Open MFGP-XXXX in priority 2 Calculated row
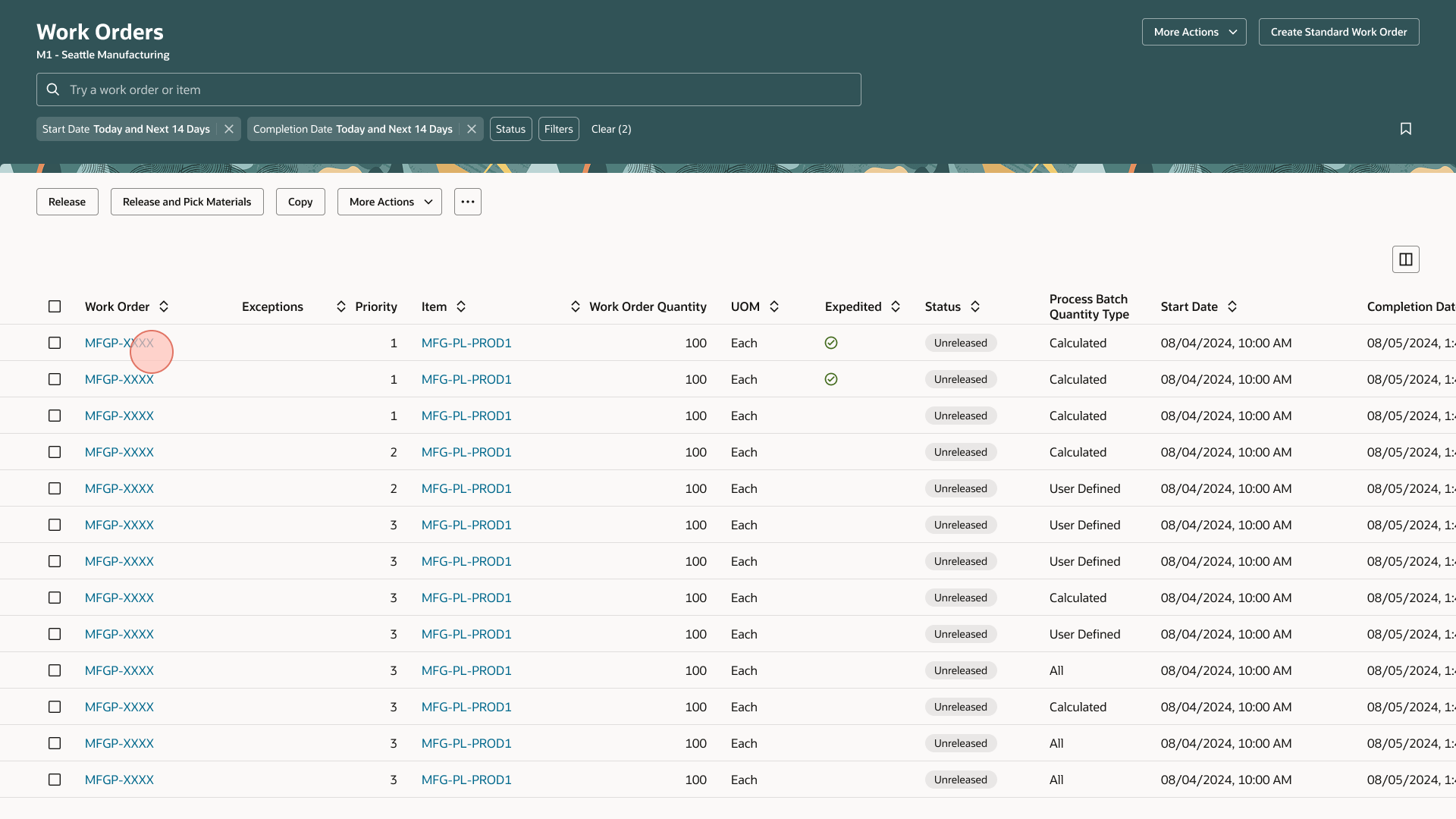Screen dimensions: 1456x819 pyautogui.click(x=119, y=452)
